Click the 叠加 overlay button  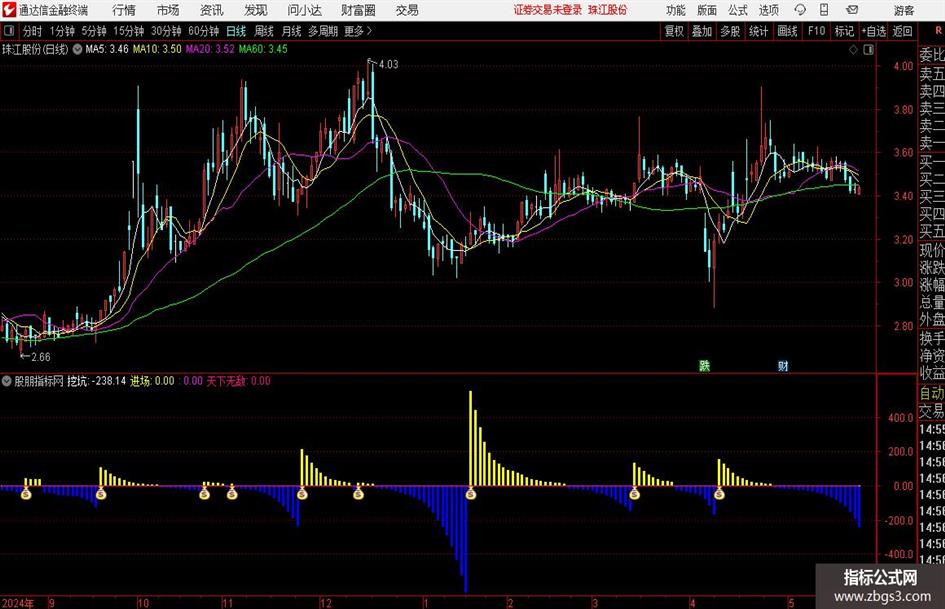coord(702,31)
